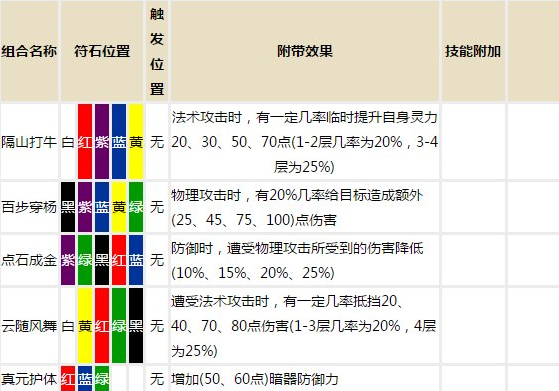Click the blue 蓝 cell in 隔山打牛 row

pyautogui.click(x=119, y=142)
